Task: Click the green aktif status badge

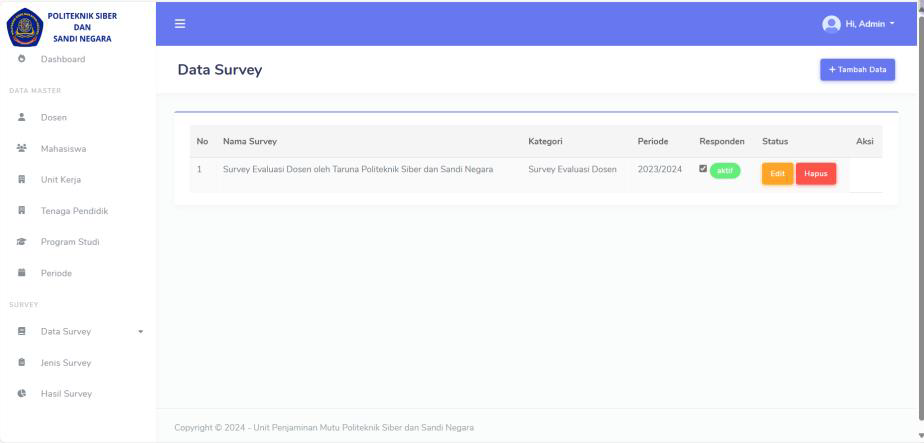Action: tap(725, 171)
